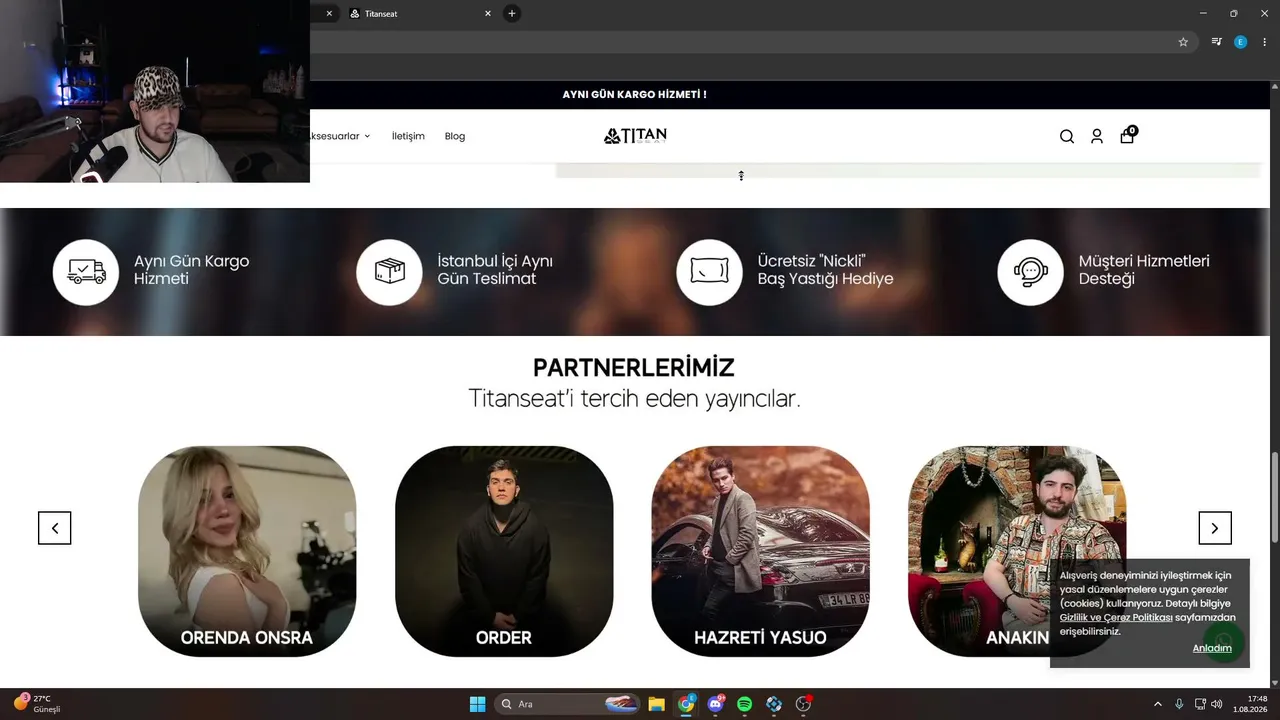Click the Titanseat'i tercih eden yayıncılar subtitle
This screenshot has height=720, width=1280.
click(x=634, y=399)
